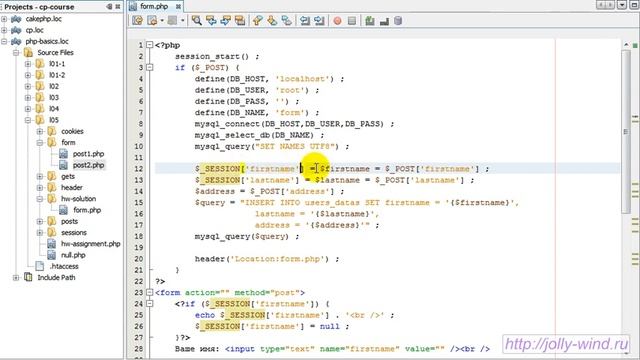Collapse the php-basics.loc project node
Viewport: 640px width, 360px height.
click(4, 41)
